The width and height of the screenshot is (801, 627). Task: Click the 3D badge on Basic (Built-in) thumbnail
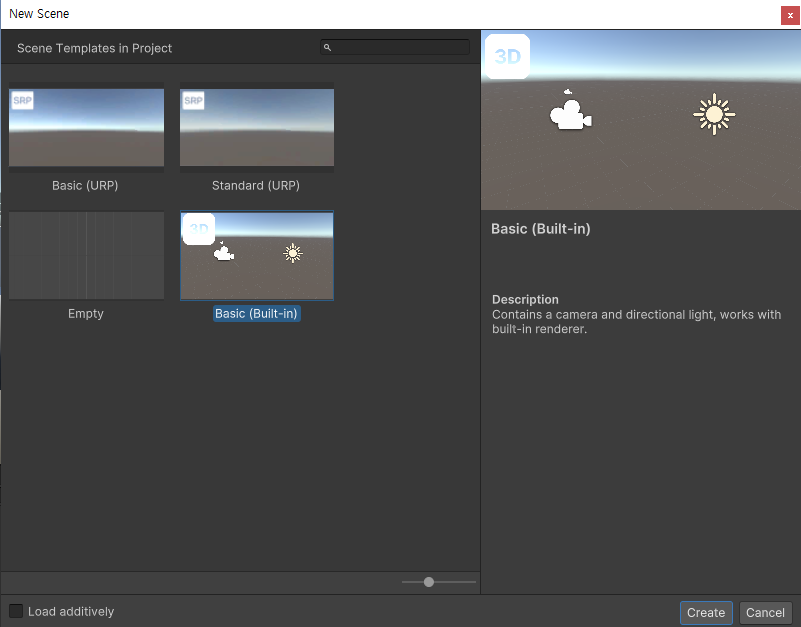click(199, 229)
